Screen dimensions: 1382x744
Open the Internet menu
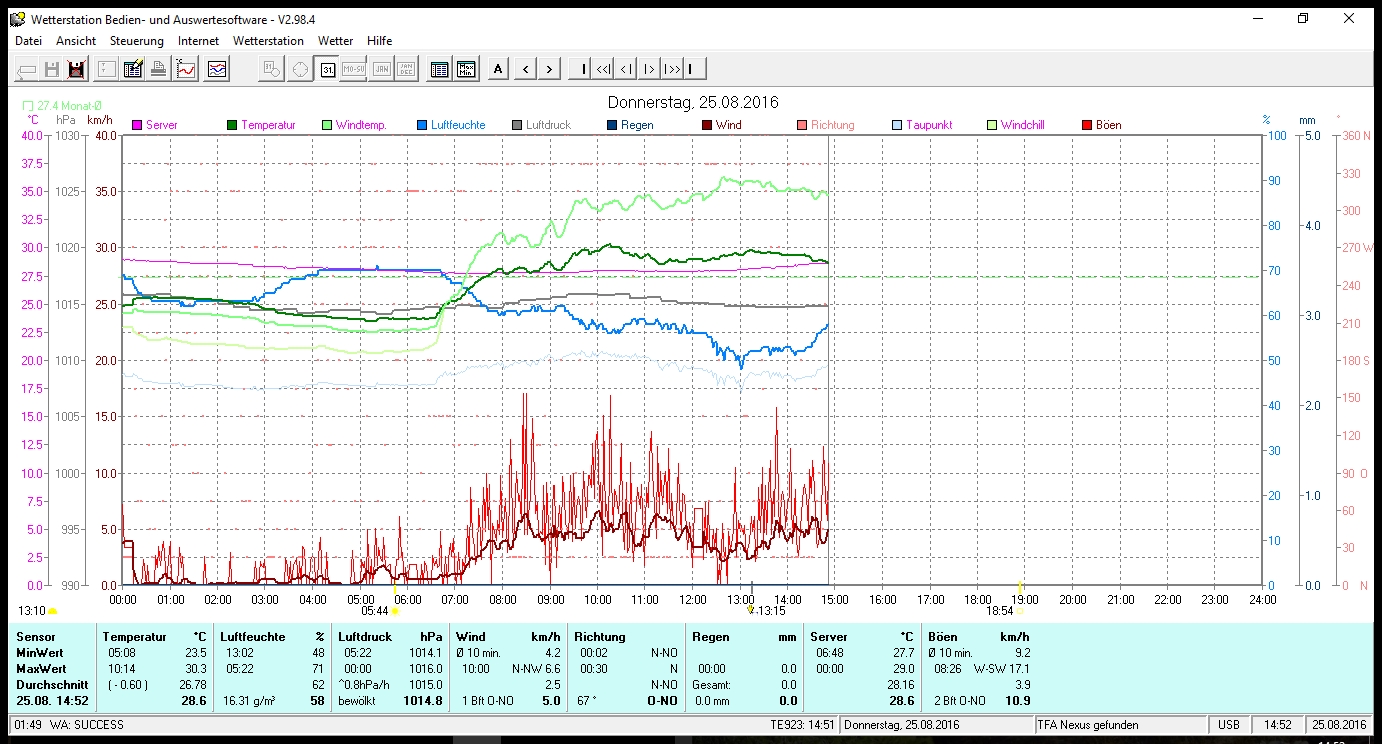(x=198, y=41)
